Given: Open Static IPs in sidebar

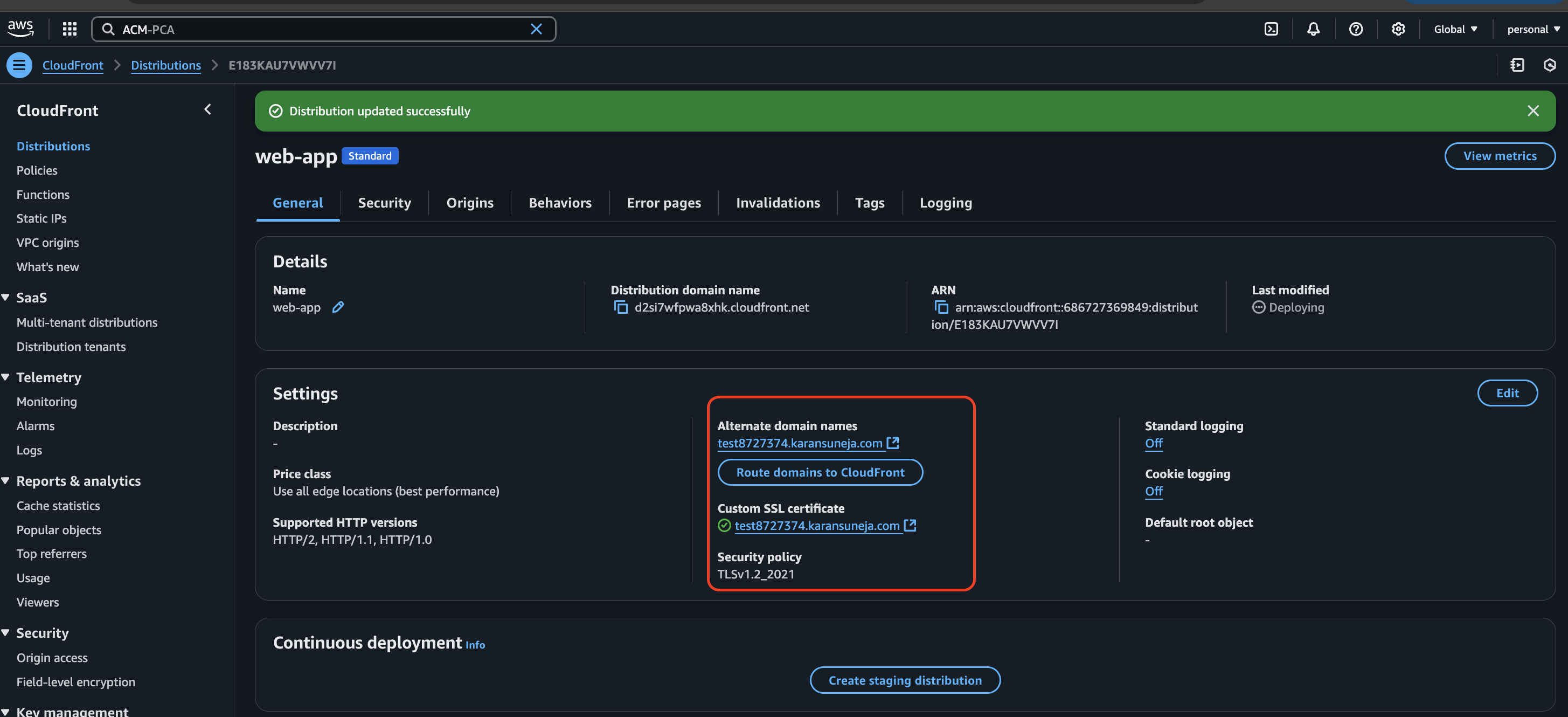Looking at the screenshot, I should 41,218.
